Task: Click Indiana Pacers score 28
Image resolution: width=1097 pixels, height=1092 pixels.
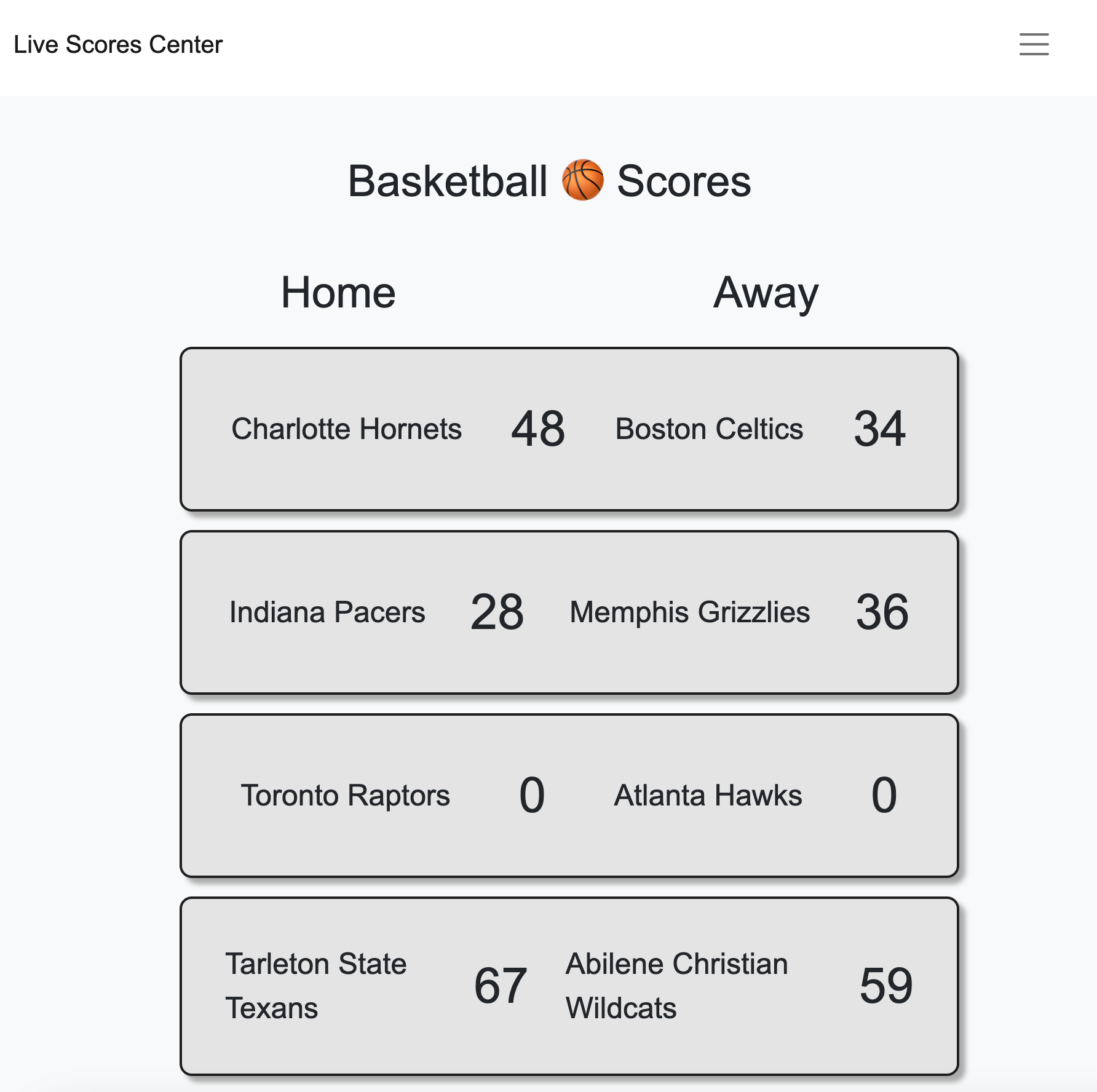Action: point(497,612)
